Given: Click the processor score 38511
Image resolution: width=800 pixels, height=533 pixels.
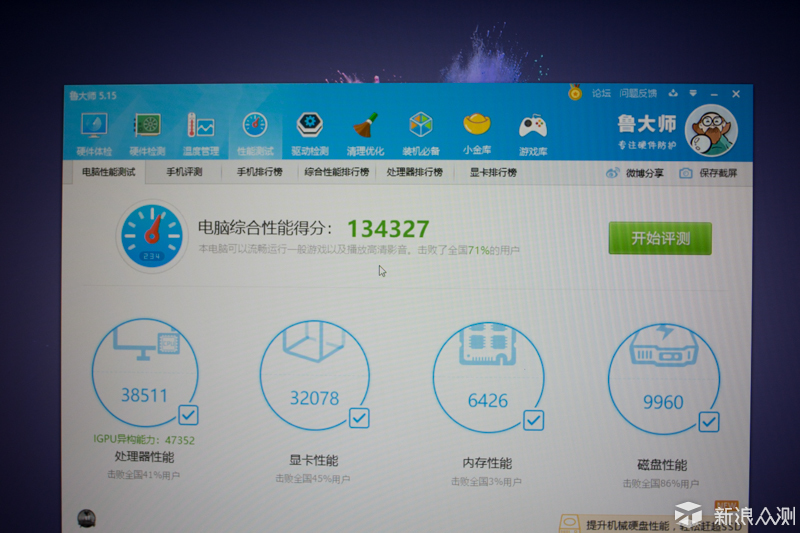Looking at the screenshot, I should (144, 395).
